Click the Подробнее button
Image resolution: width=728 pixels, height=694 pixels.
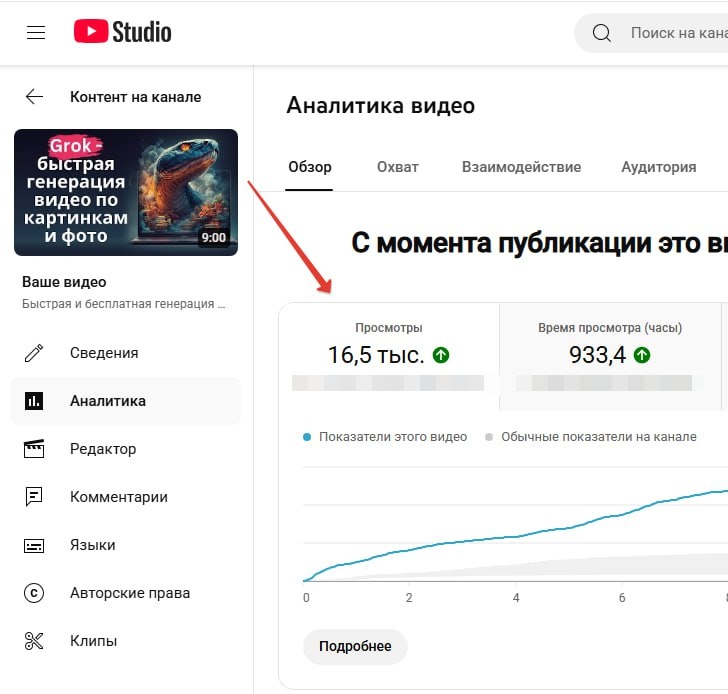[355, 647]
